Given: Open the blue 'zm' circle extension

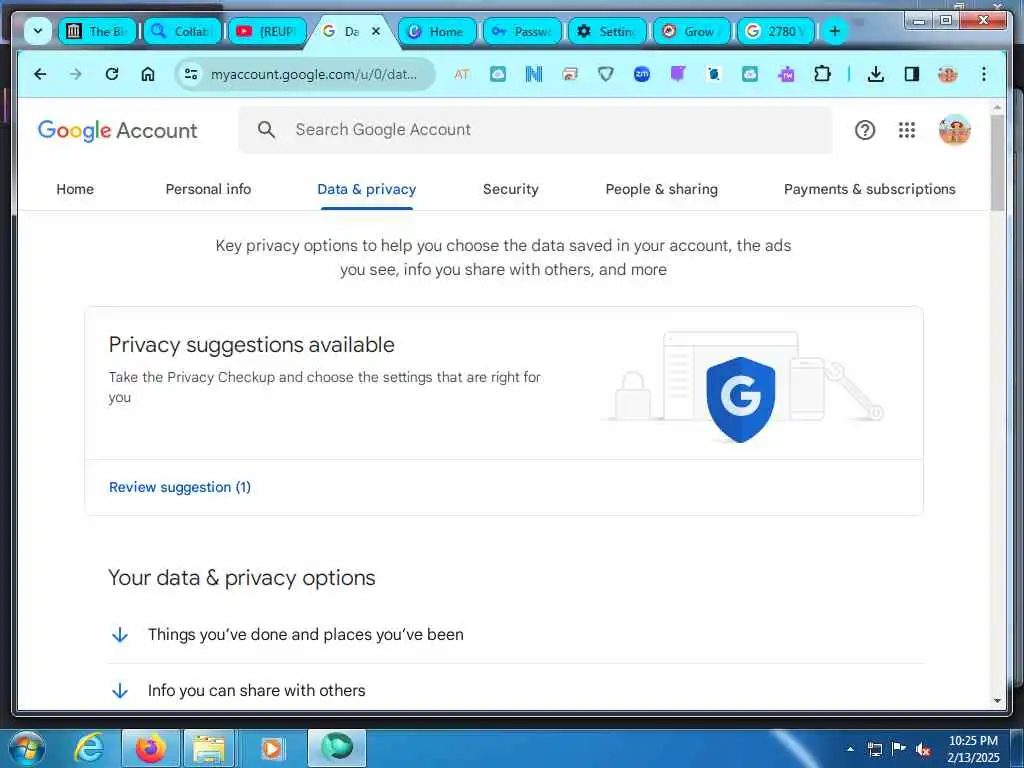Looking at the screenshot, I should (642, 74).
